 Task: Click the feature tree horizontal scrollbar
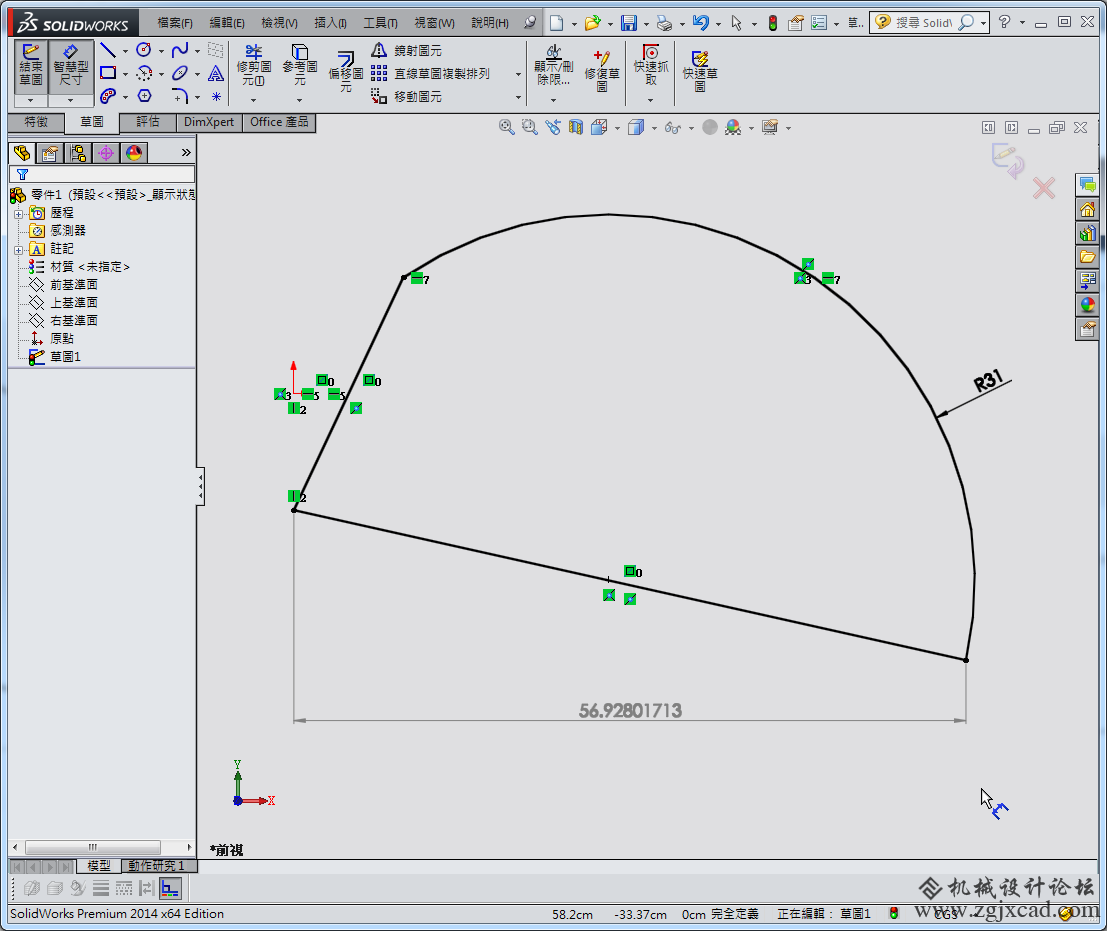tap(92, 847)
